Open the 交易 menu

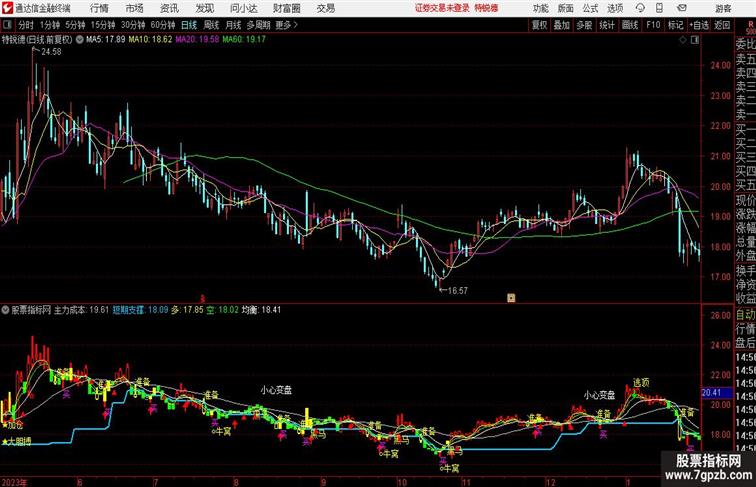[325, 8]
